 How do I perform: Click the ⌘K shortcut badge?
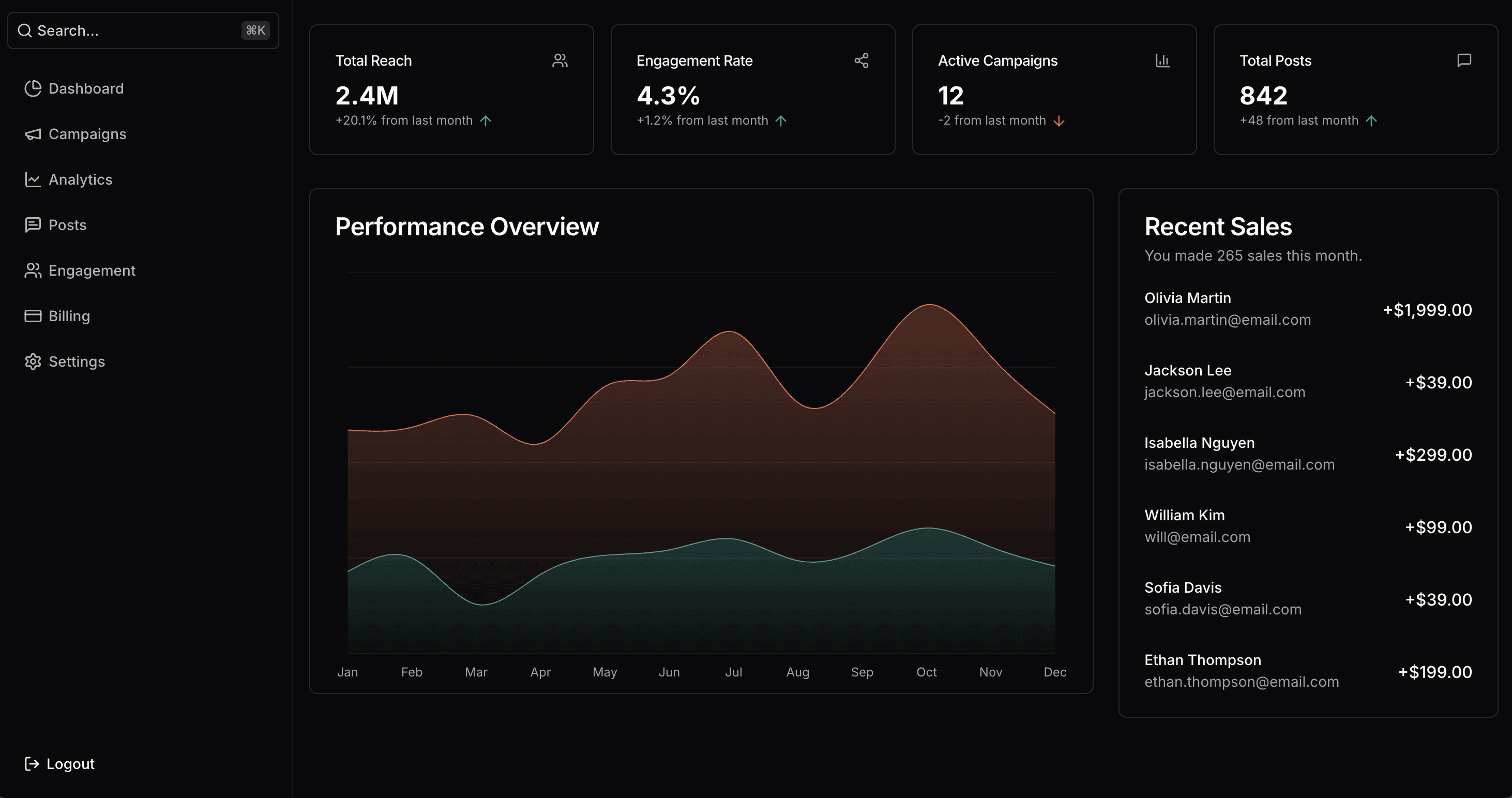pyautogui.click(x=255, y=30)
